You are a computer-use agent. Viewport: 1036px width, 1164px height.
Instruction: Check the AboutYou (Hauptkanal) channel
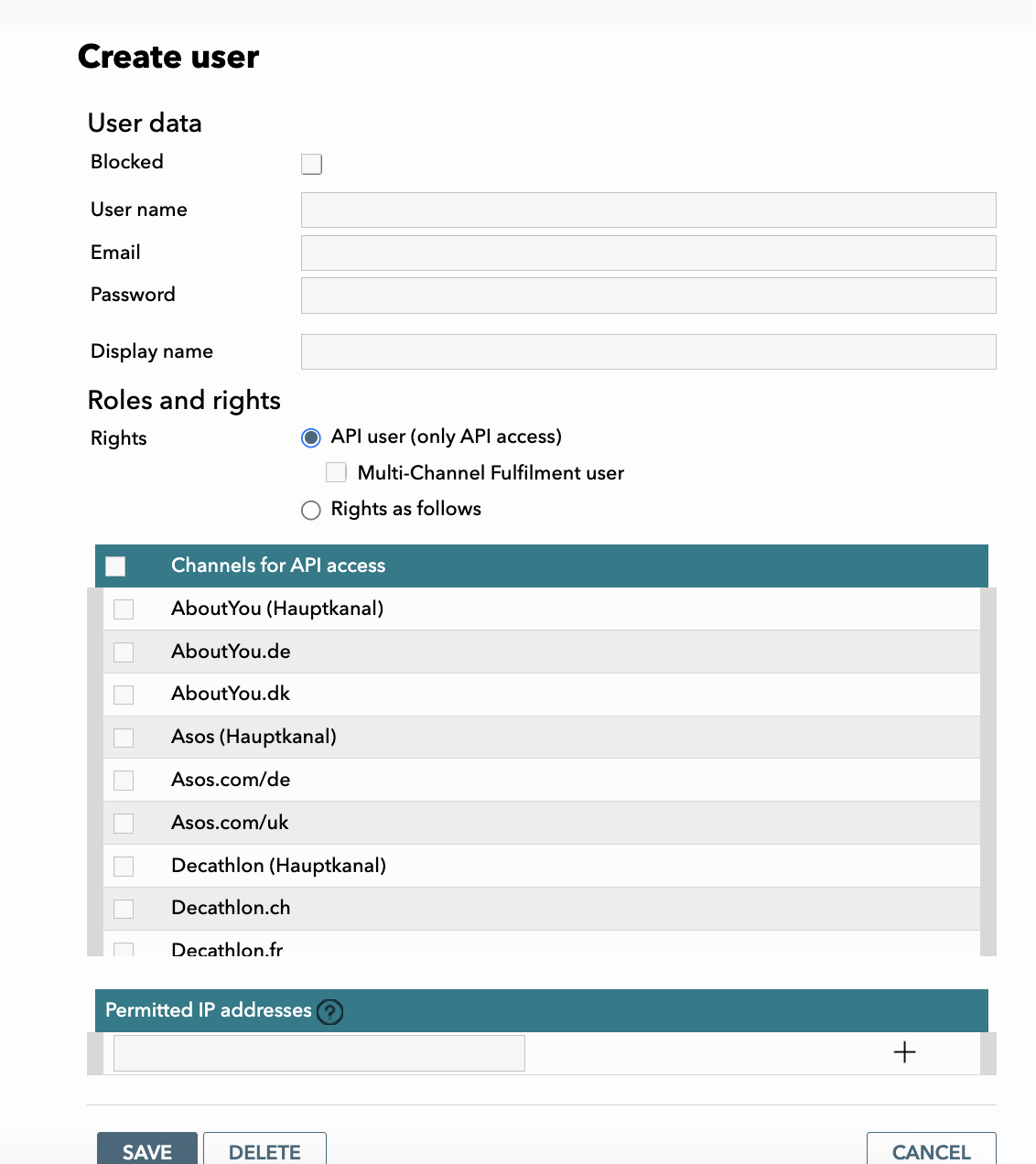click(124, 609)
